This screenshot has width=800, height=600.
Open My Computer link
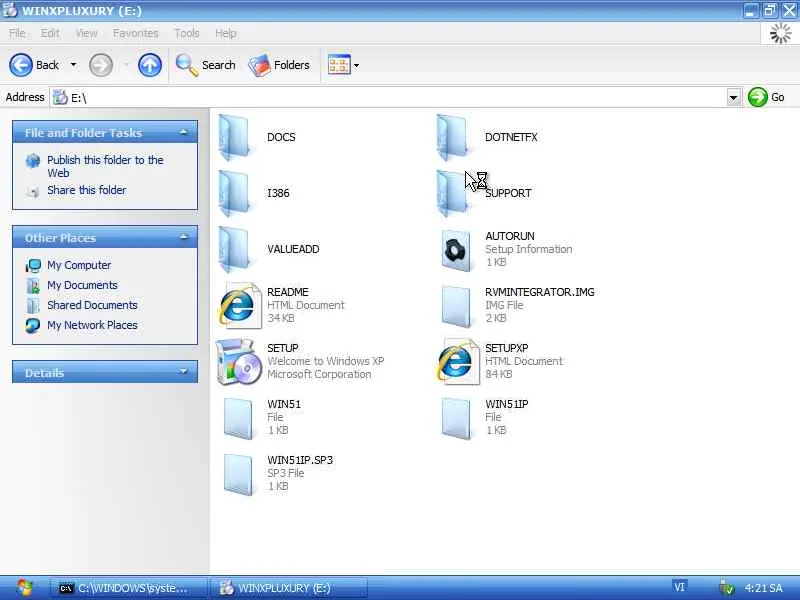tap(79, 265)
